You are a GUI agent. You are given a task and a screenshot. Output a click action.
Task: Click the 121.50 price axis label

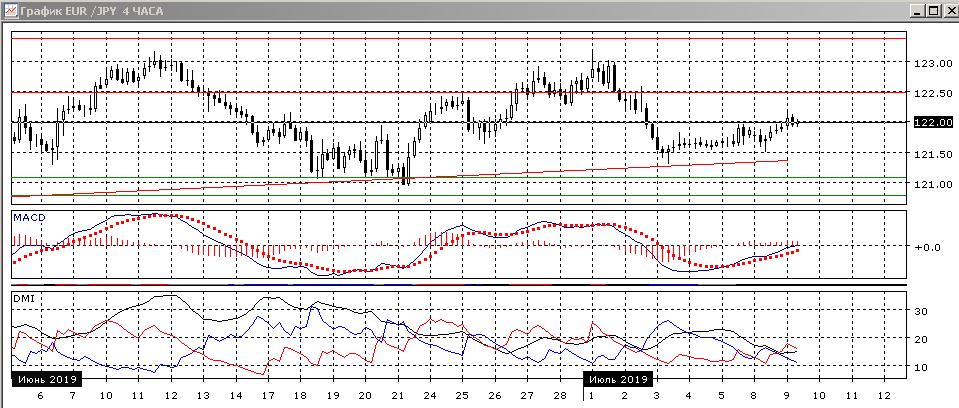[931, 154]
